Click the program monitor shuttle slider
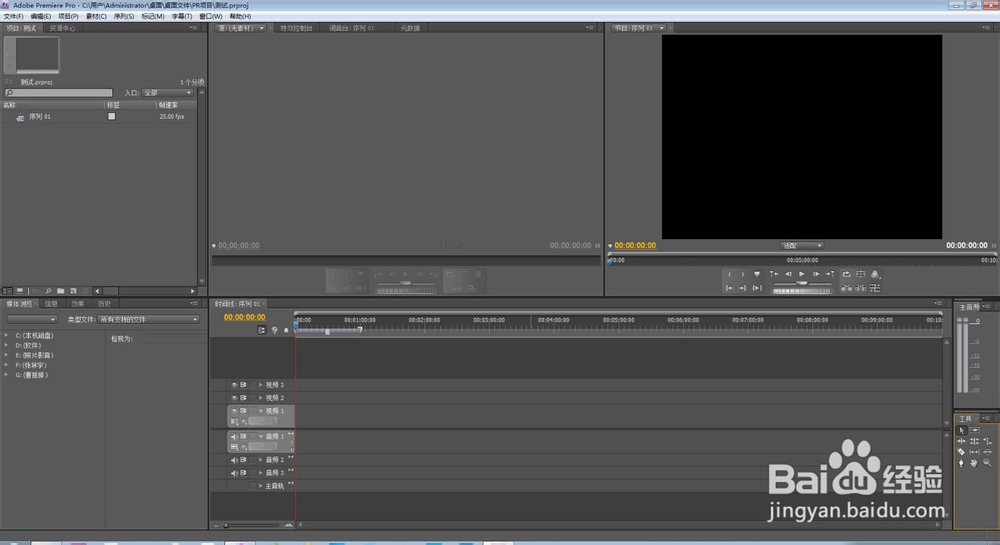This screenshot has height=545, width=1000. [802, 282]
